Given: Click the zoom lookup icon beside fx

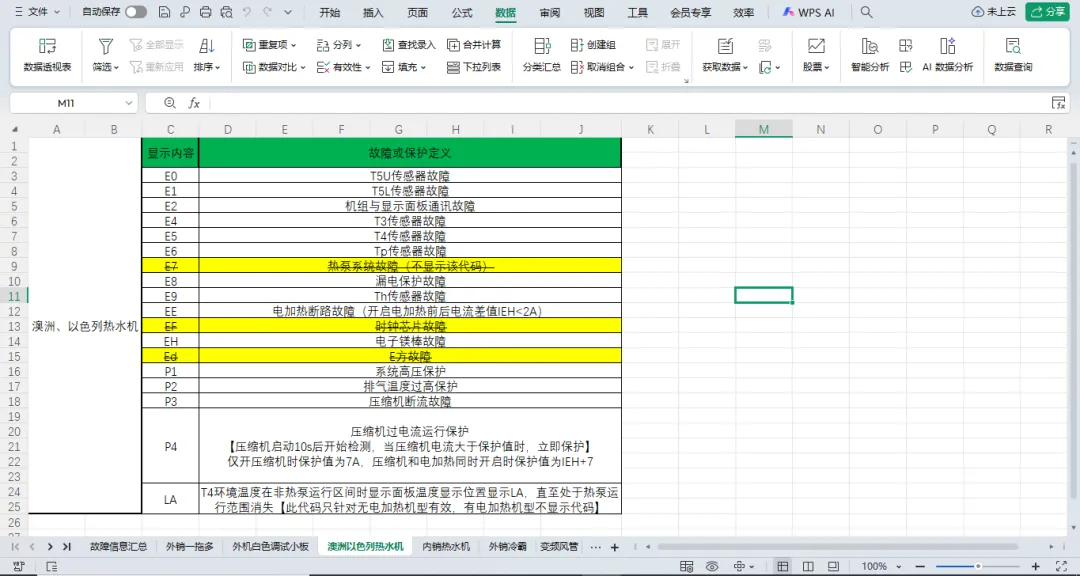Looking at the screenshot, I should point(170,103).
